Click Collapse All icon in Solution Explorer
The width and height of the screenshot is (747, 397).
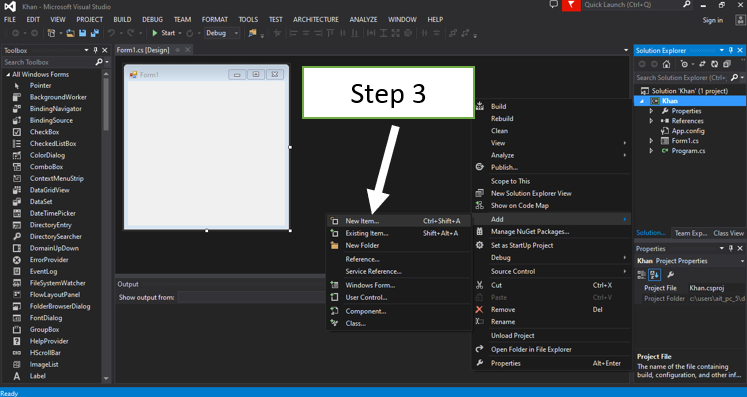pyautogui.click(x=727, y=64)
